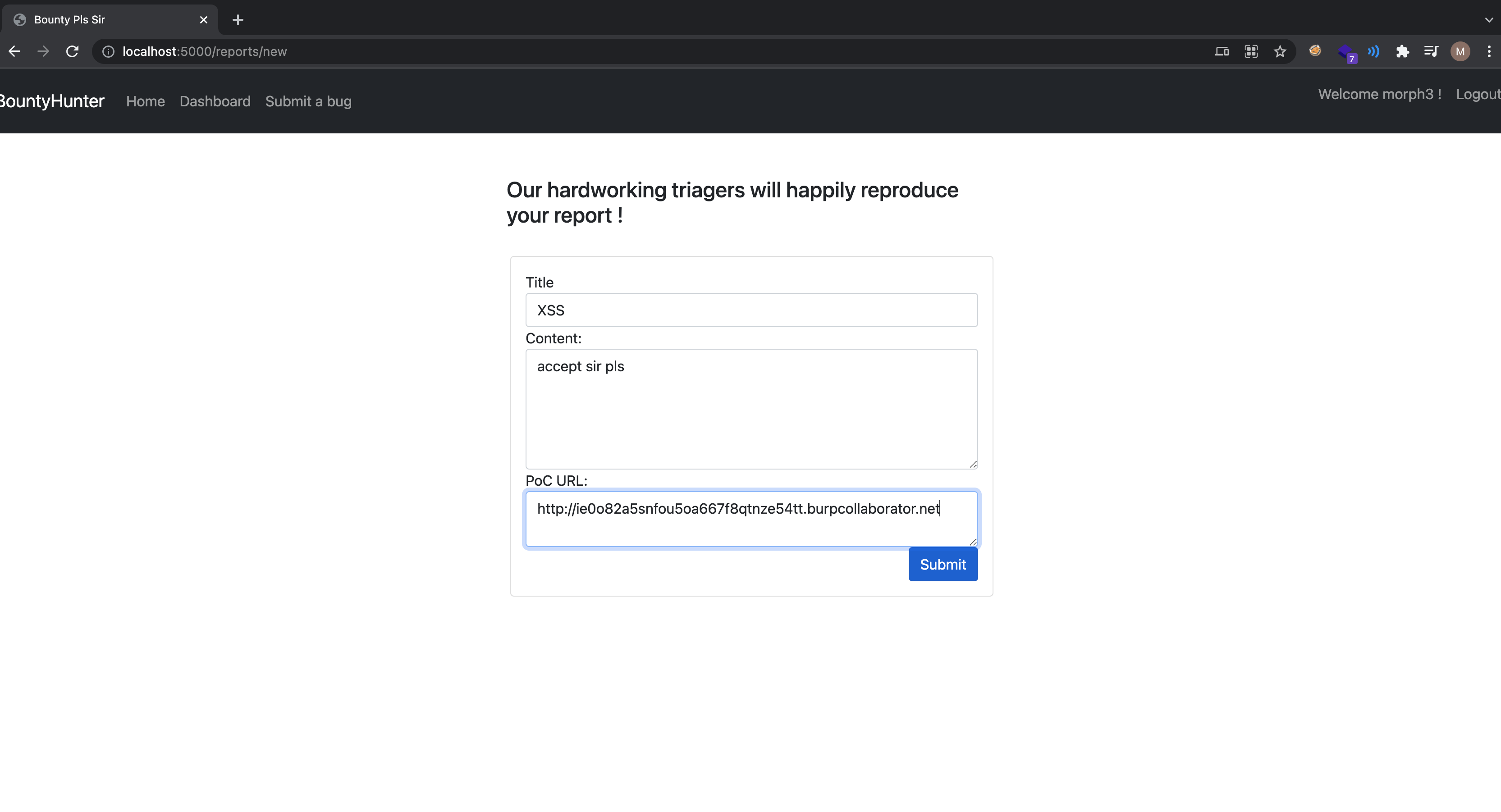View site information icon in address bar

coord(108,51)
